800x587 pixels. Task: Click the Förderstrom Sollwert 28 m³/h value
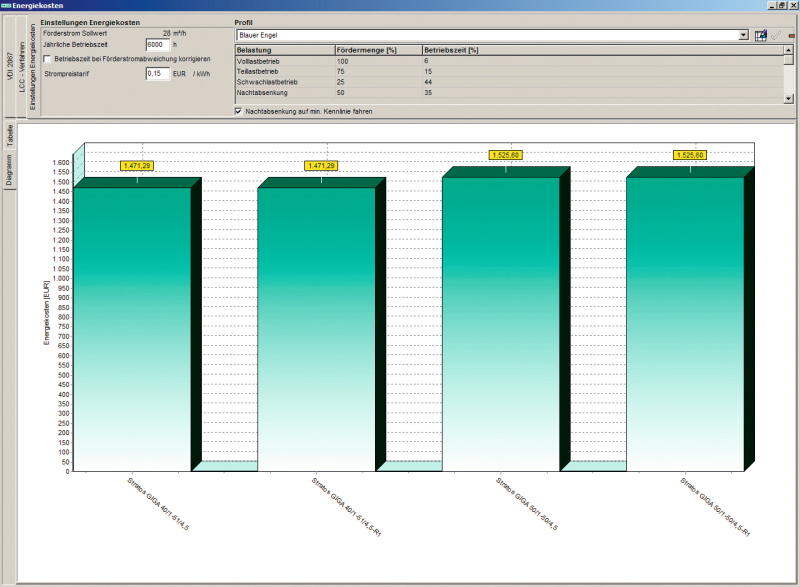174,33
